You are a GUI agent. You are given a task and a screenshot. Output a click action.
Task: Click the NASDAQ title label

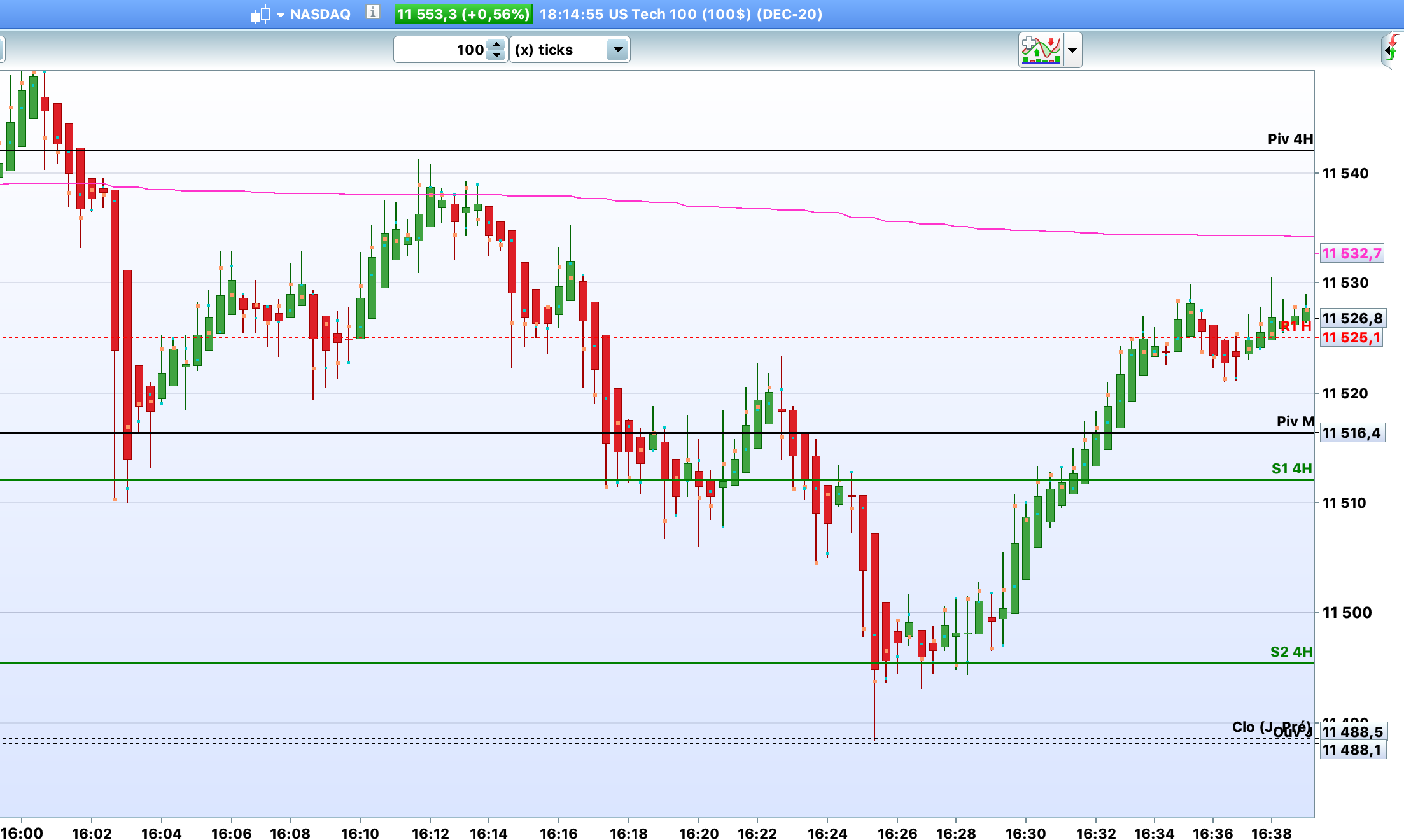320,14
